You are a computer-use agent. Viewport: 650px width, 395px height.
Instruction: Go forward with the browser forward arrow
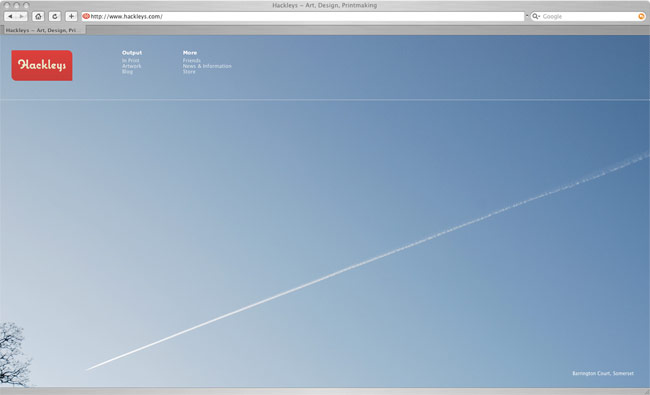click(x=22, y=17)
